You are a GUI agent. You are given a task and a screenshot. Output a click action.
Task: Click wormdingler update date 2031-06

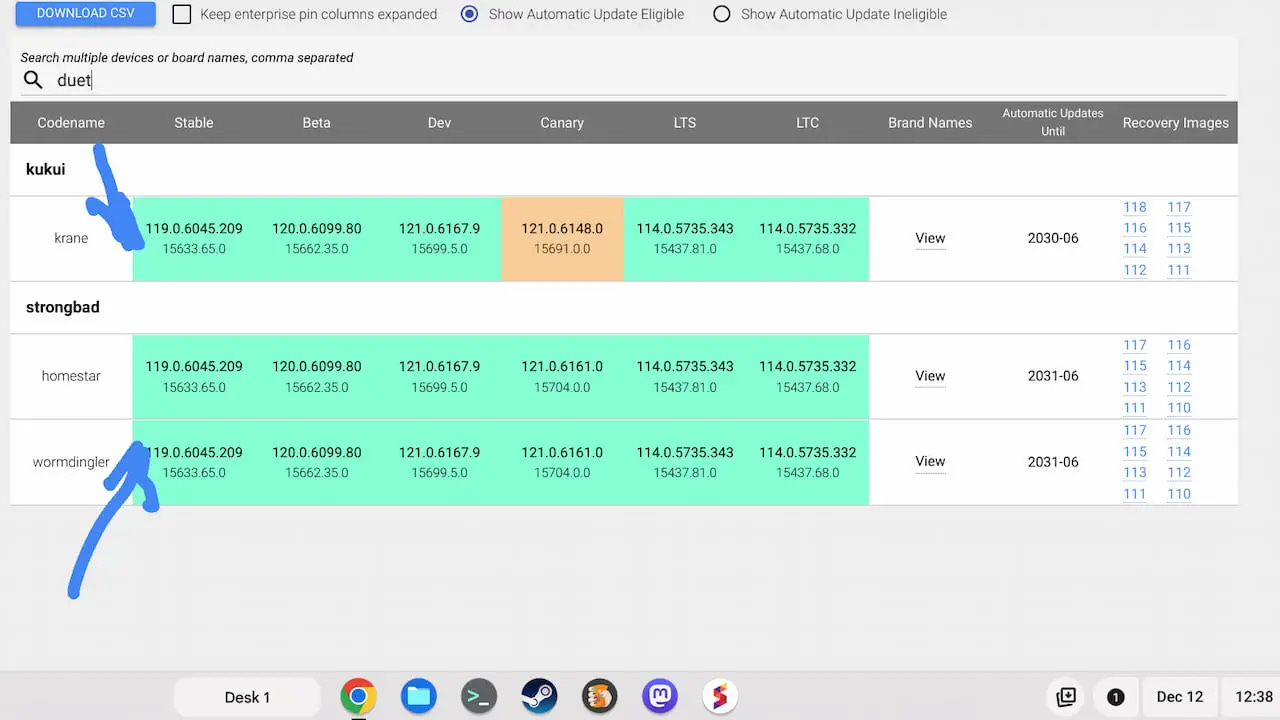point(1053,462)
